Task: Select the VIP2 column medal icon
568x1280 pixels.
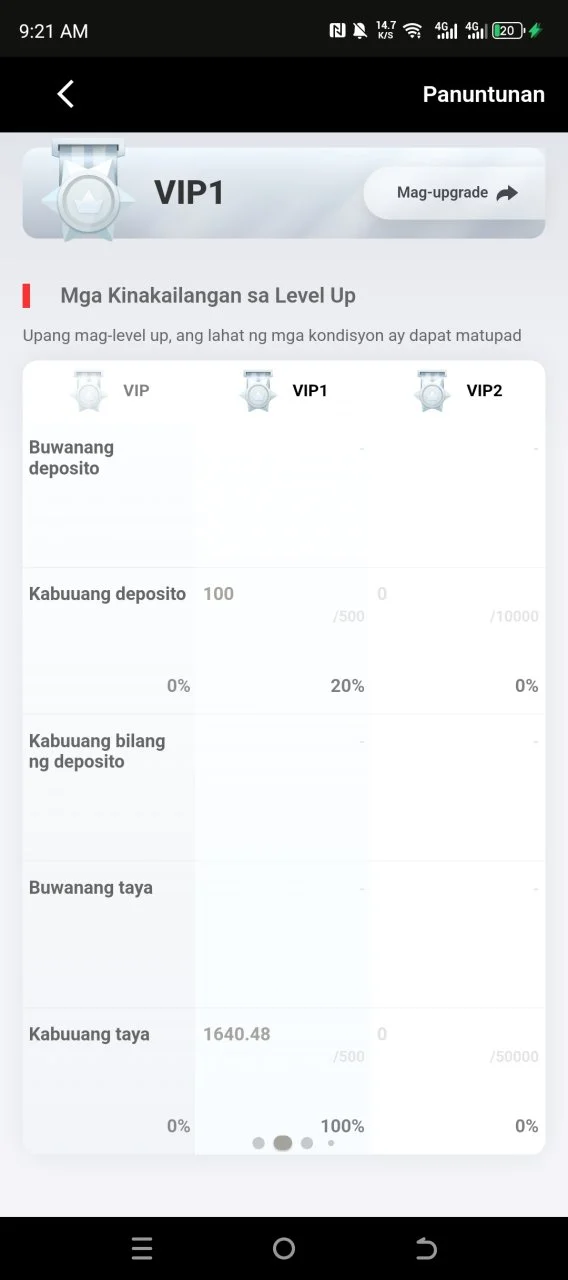Action: 432,391
